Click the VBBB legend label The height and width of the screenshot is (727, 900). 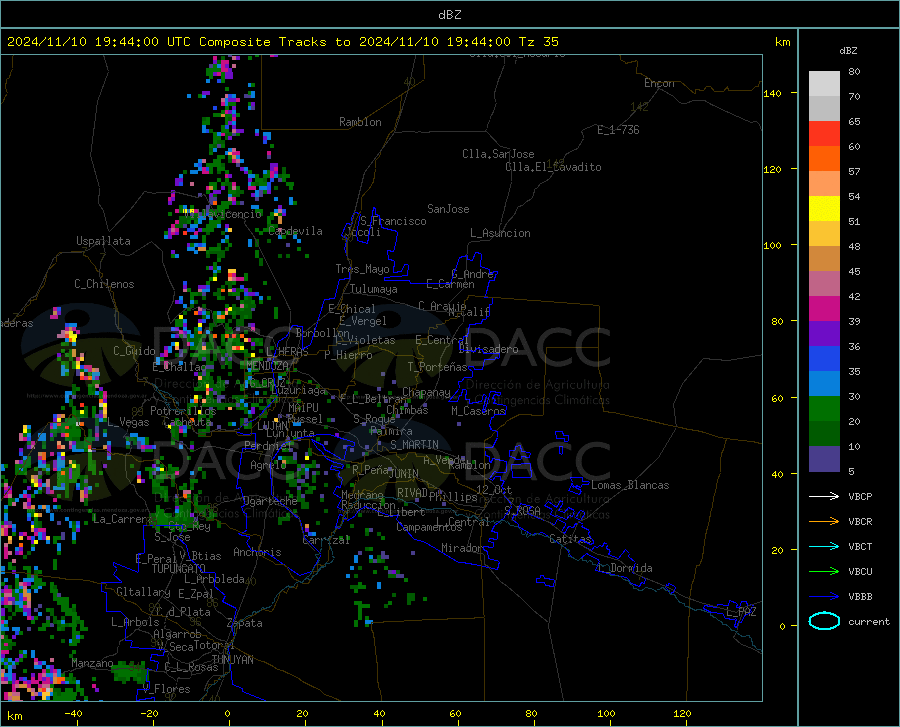point(860,597)
